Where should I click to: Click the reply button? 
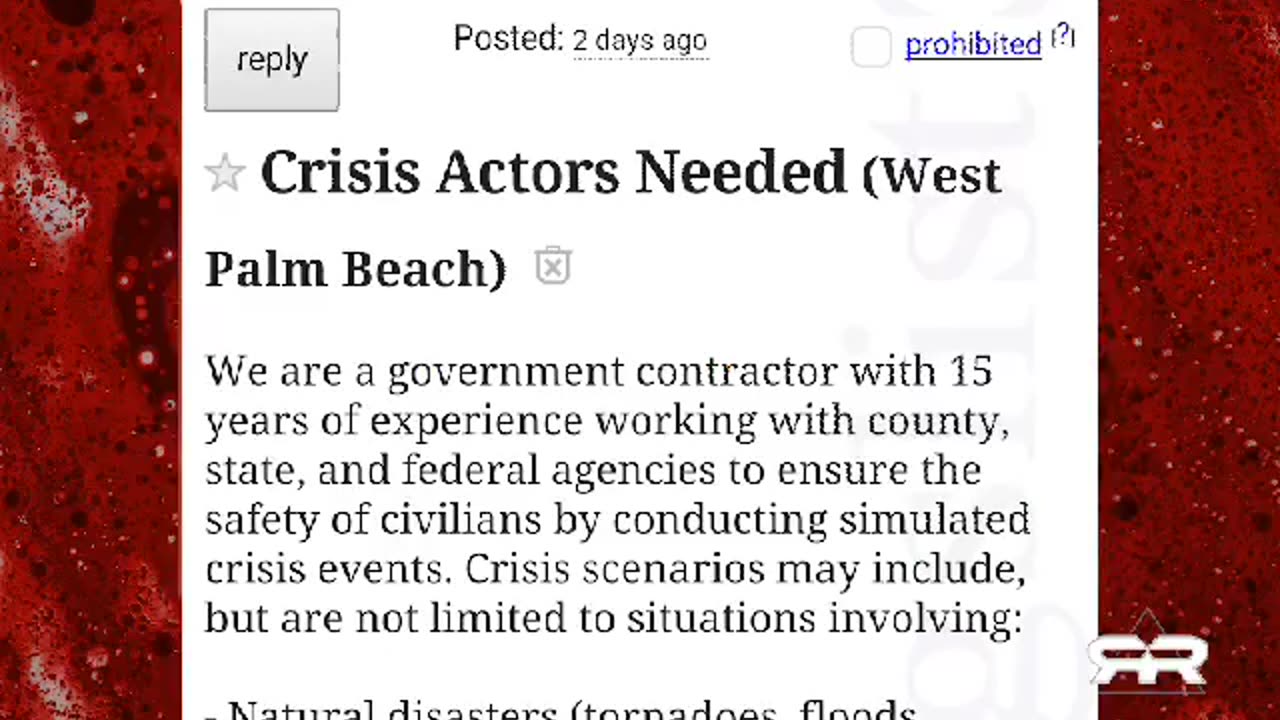pos(271,60)
